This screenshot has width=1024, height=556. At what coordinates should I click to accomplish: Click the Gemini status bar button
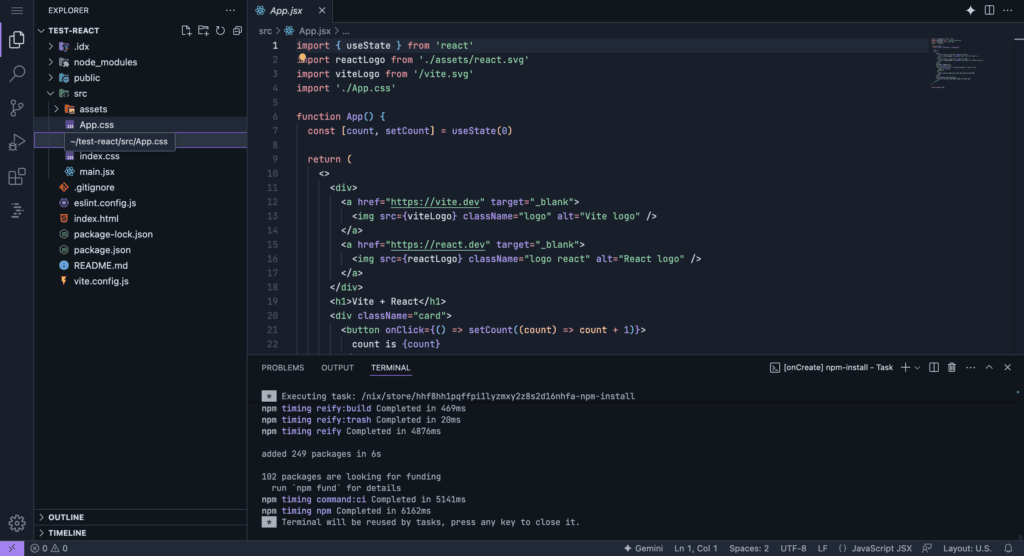(643, 549)
